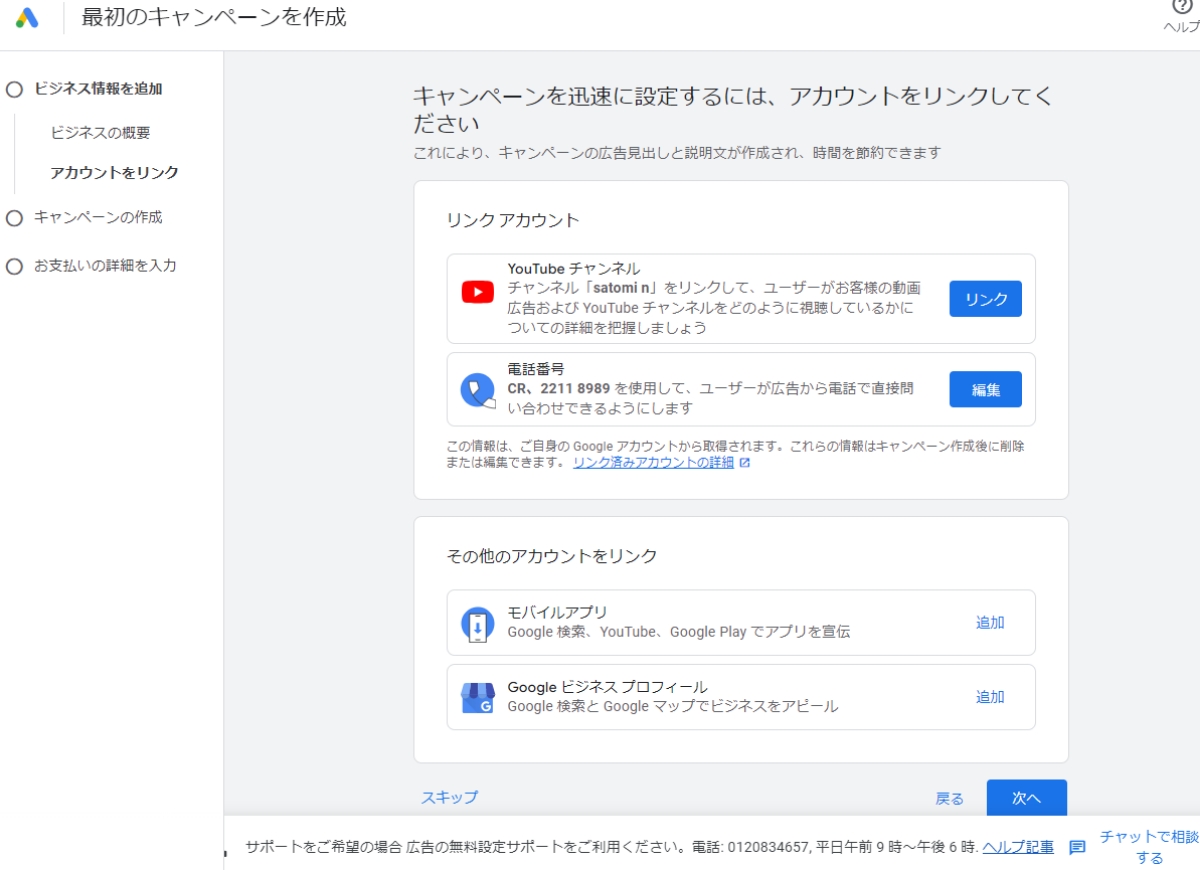Open the ビジネス情報を追加 step label
The image size is (1200, 870).
(x=98, y=88)
